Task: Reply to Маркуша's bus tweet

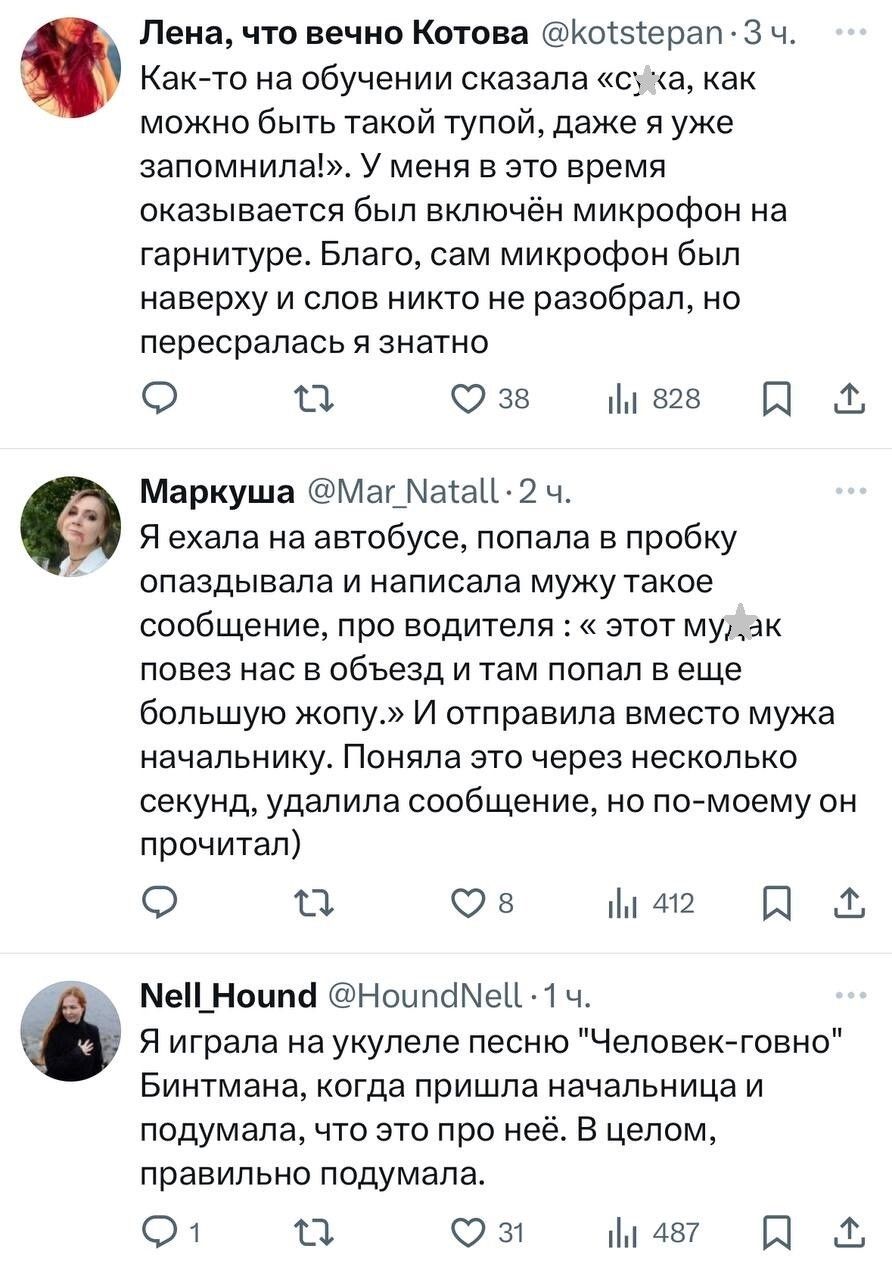Action: pos(158,904)
